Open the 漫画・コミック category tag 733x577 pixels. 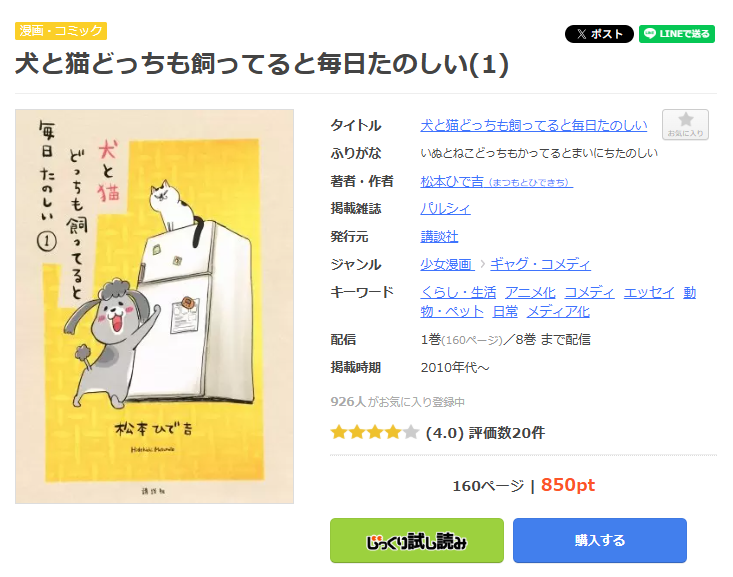pos(61,31)
